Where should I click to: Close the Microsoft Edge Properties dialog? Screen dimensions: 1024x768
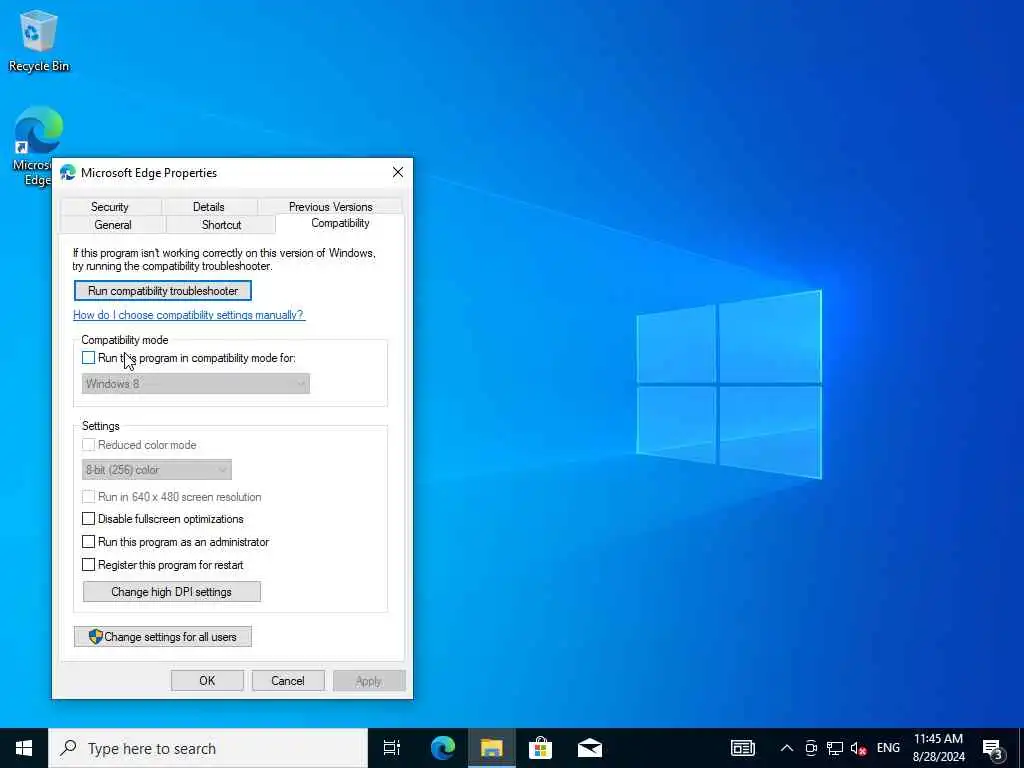[398, 172]
